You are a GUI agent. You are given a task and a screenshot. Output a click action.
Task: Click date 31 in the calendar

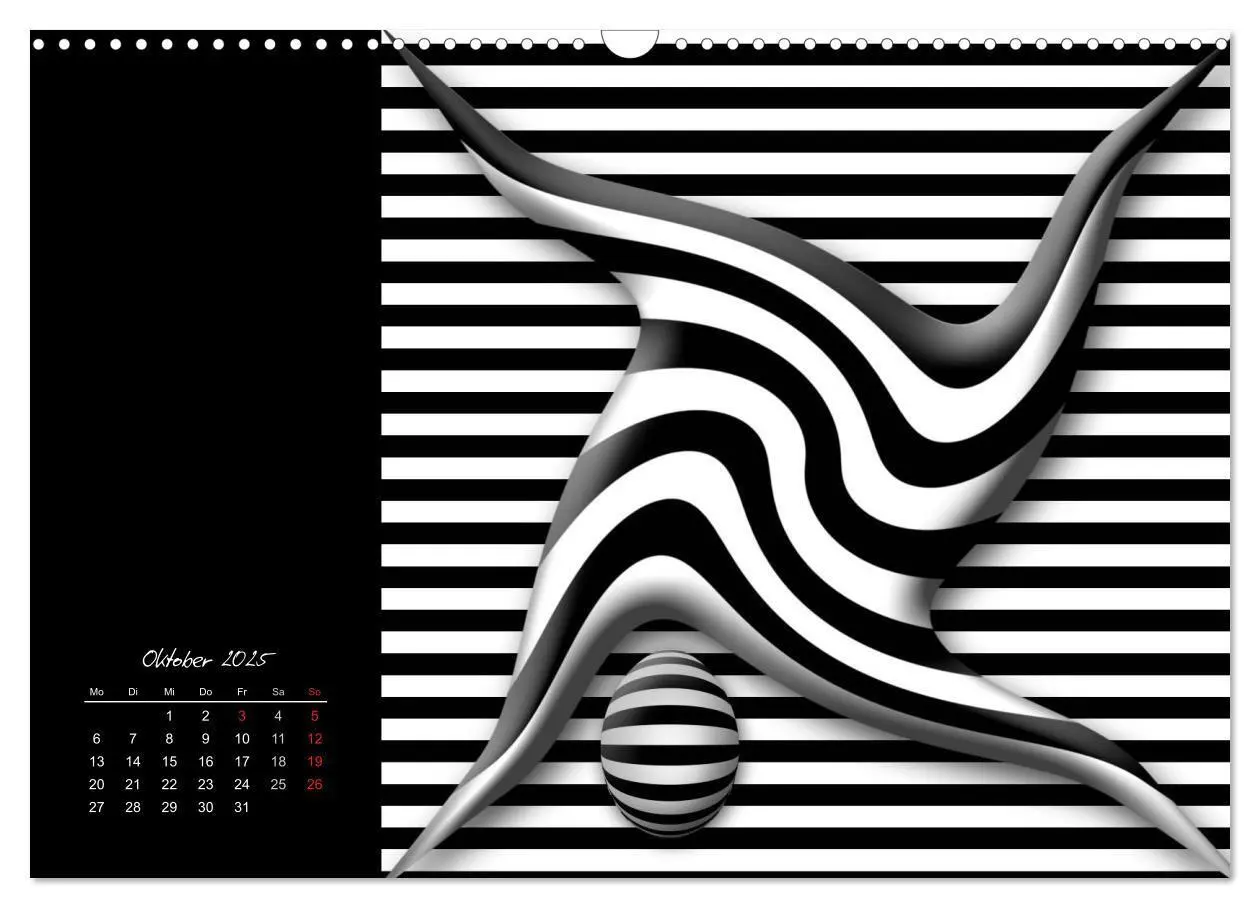click(242, 808)
